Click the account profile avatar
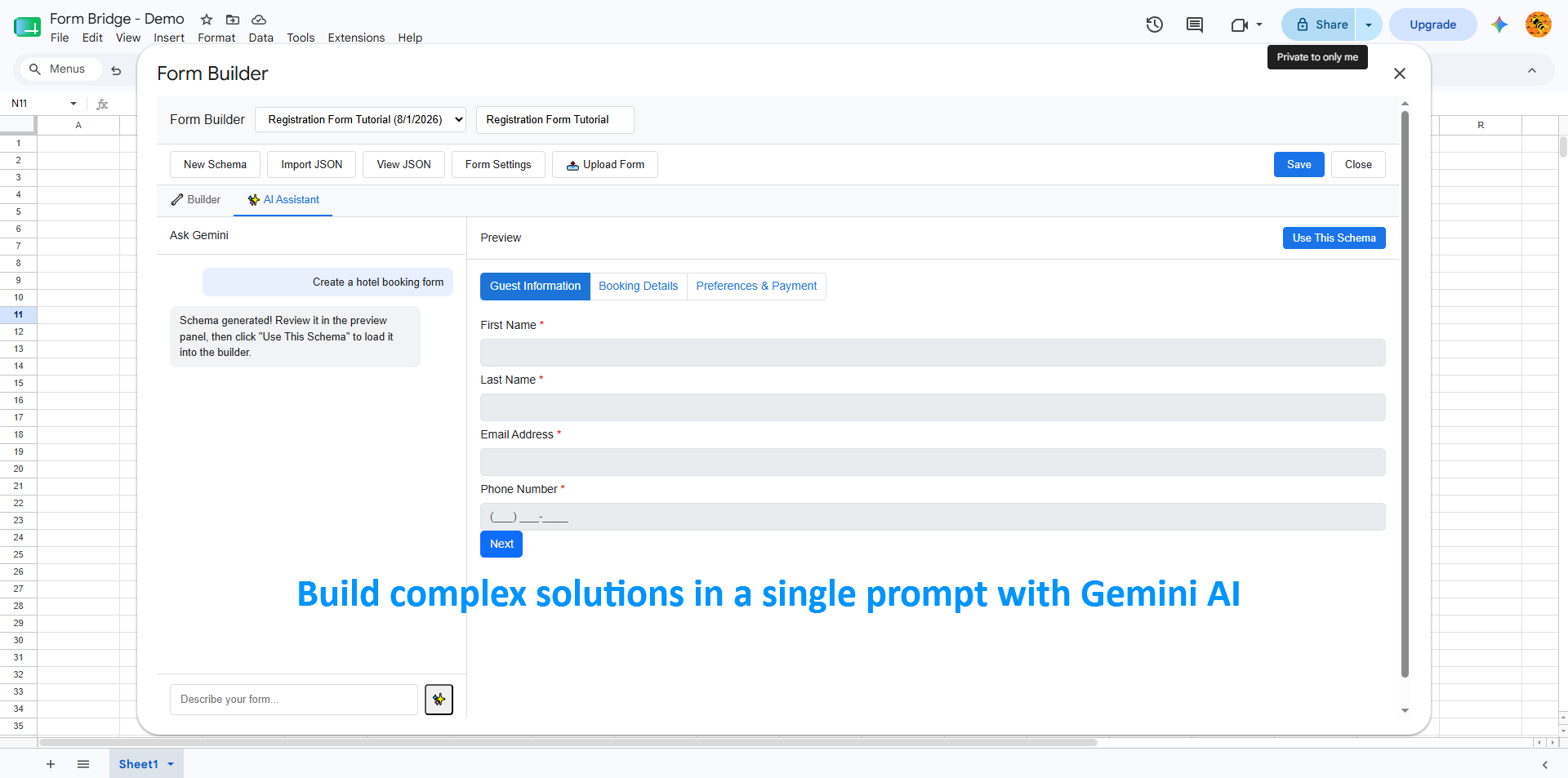1568x778 pixels. pos(1539,24)
